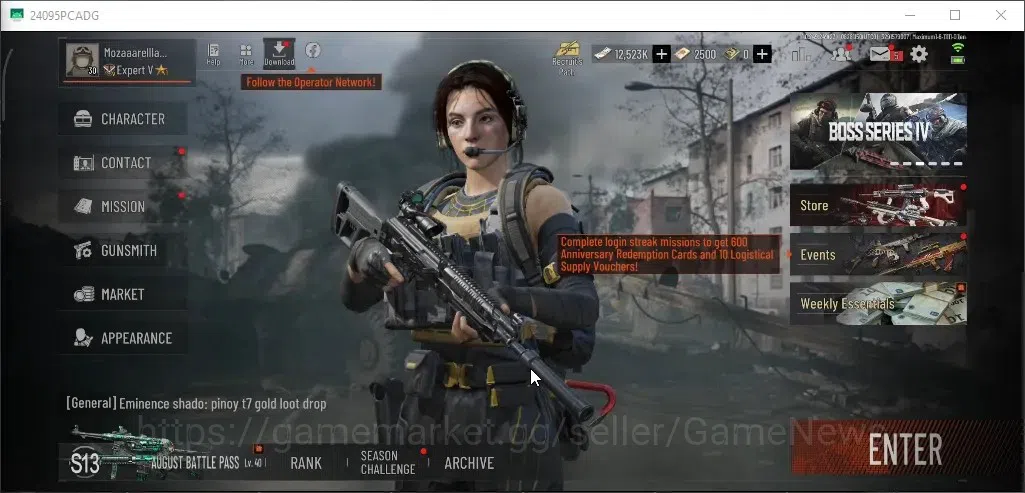The height and width of the screenshot is (493, 1025).
Task: Open the Download icon with red dot
Action: 279,54
